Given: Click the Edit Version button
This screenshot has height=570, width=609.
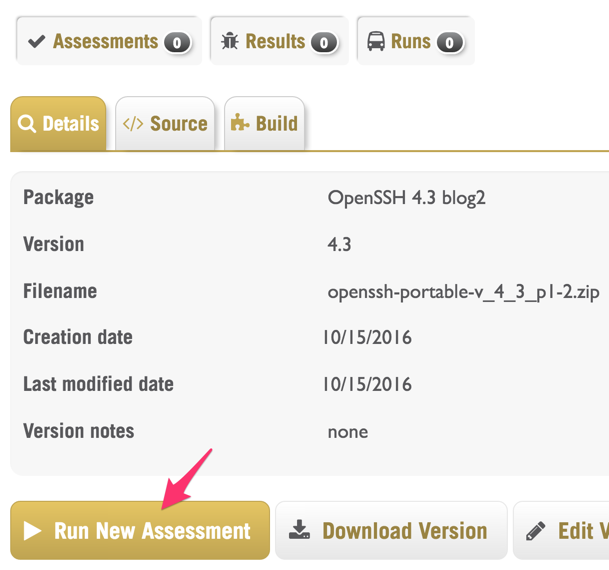Looking at the screenshot, I should [561, 530].
